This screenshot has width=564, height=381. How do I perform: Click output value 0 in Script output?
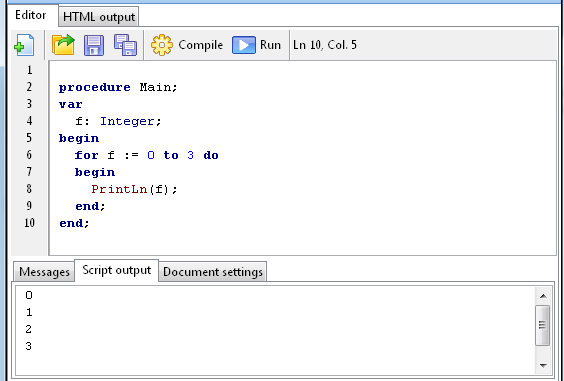pyautogui.click(x=29, y=295)
